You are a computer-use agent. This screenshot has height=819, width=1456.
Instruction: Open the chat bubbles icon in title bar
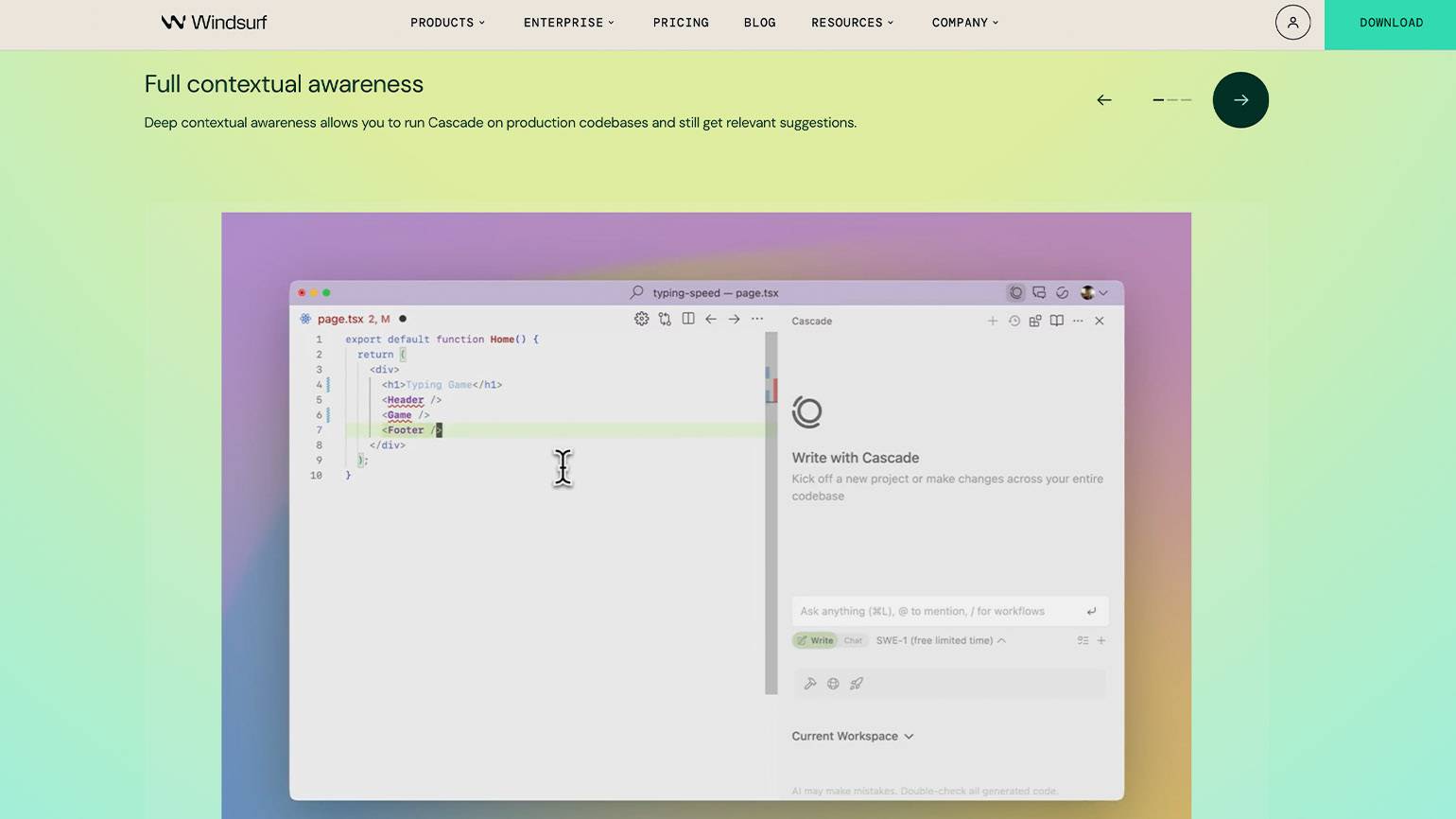tap(1039, 293)
